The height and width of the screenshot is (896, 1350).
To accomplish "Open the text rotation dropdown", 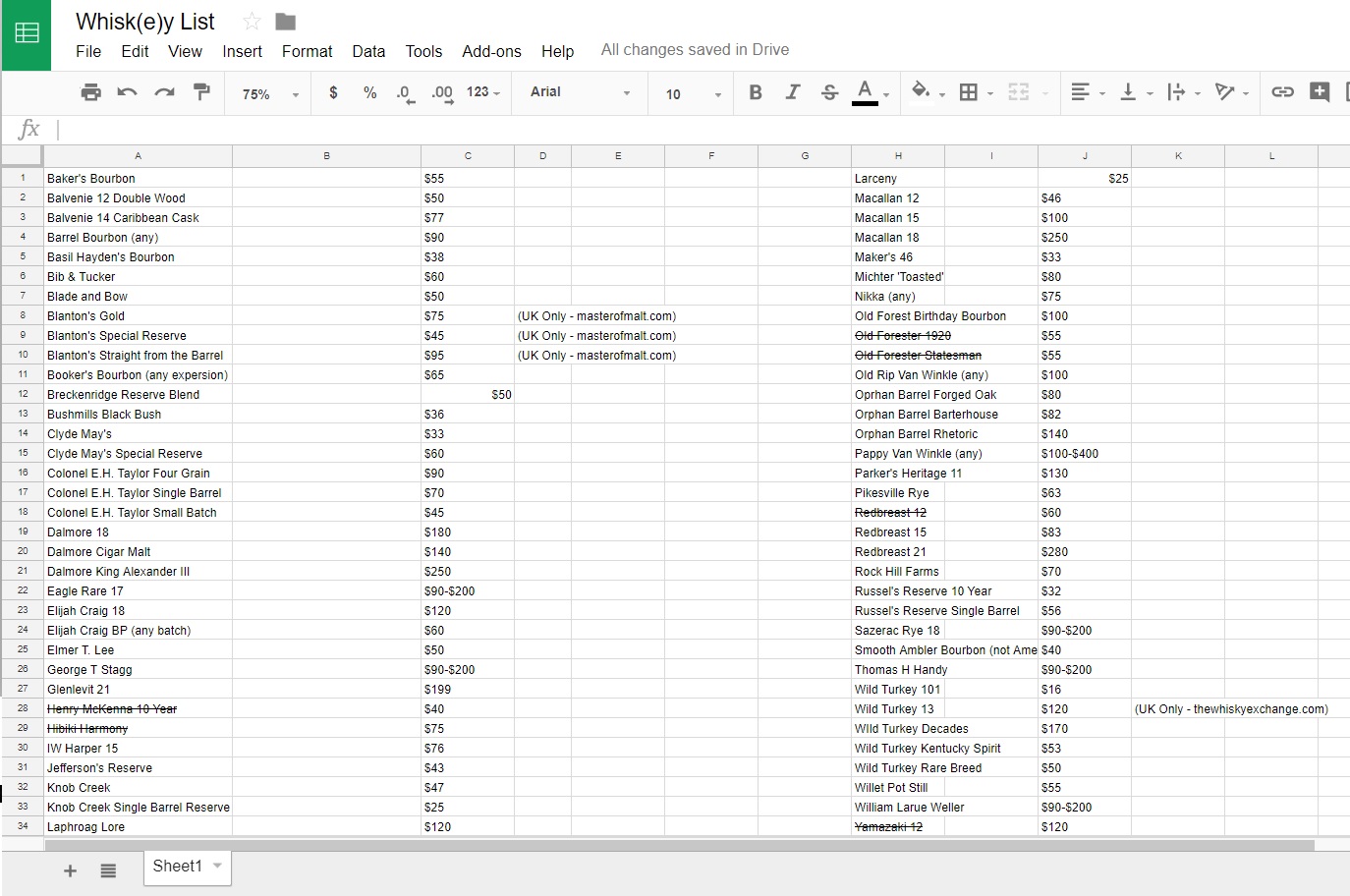I will 1231,92.
